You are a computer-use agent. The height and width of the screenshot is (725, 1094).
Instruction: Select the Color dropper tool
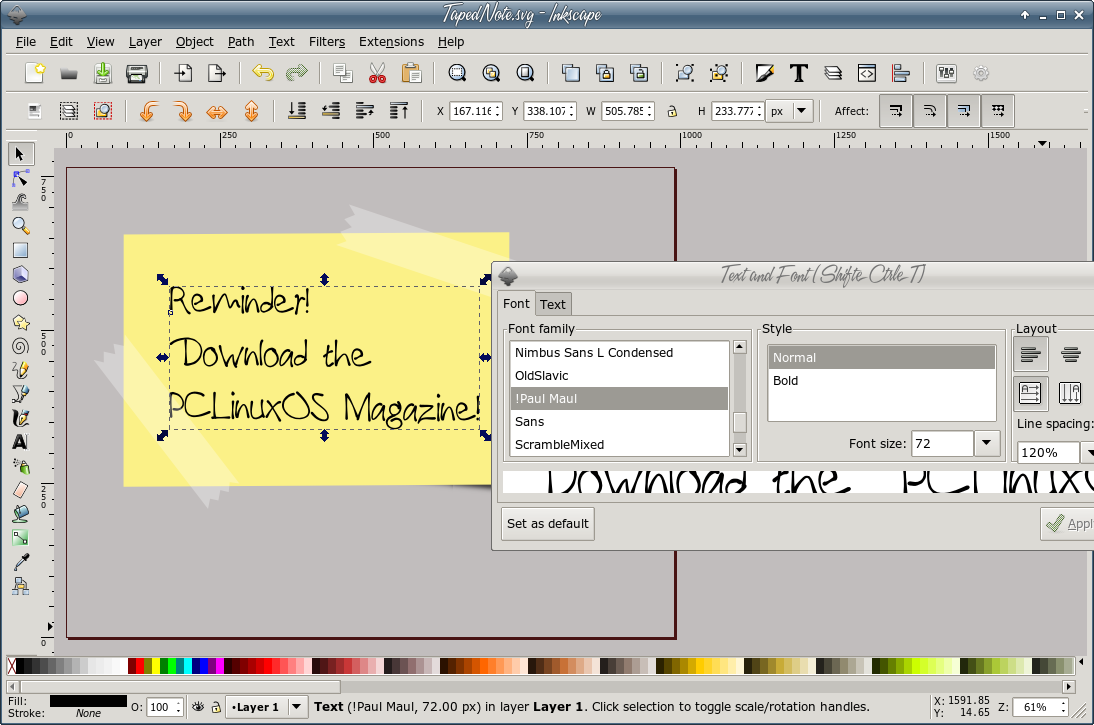click(20, 562)
